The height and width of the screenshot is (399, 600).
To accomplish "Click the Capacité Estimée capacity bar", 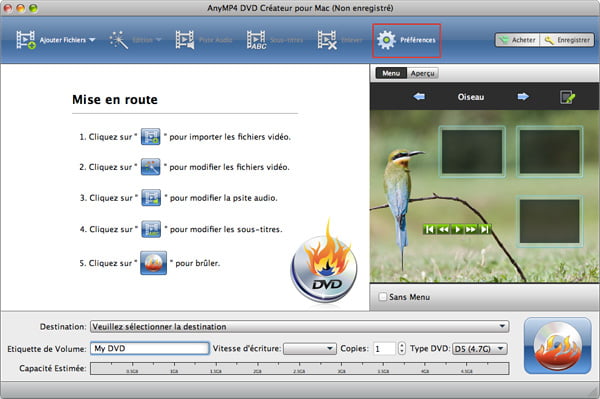I will [x=300, y=368].
